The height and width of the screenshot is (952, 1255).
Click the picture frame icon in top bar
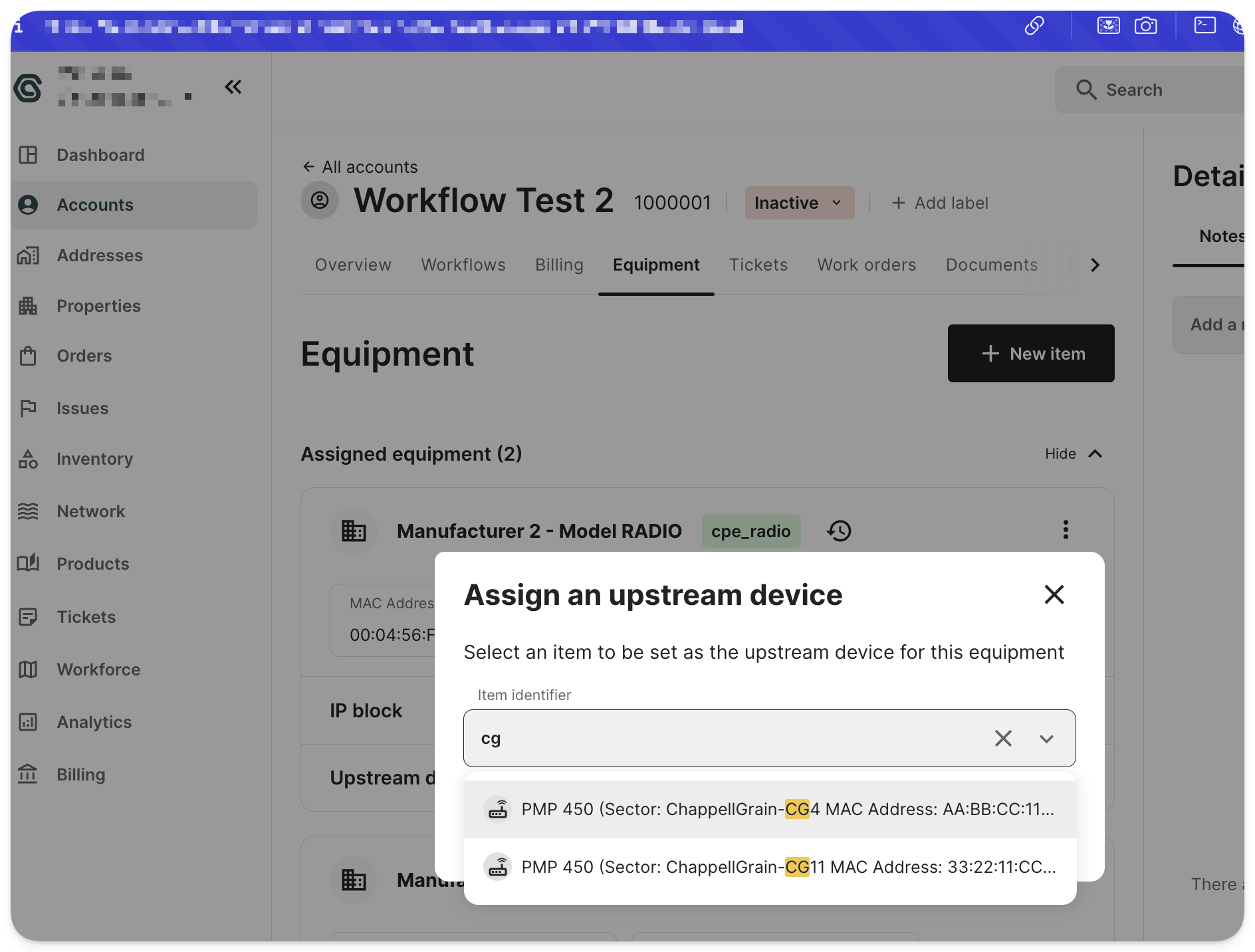pos(1108,26)
